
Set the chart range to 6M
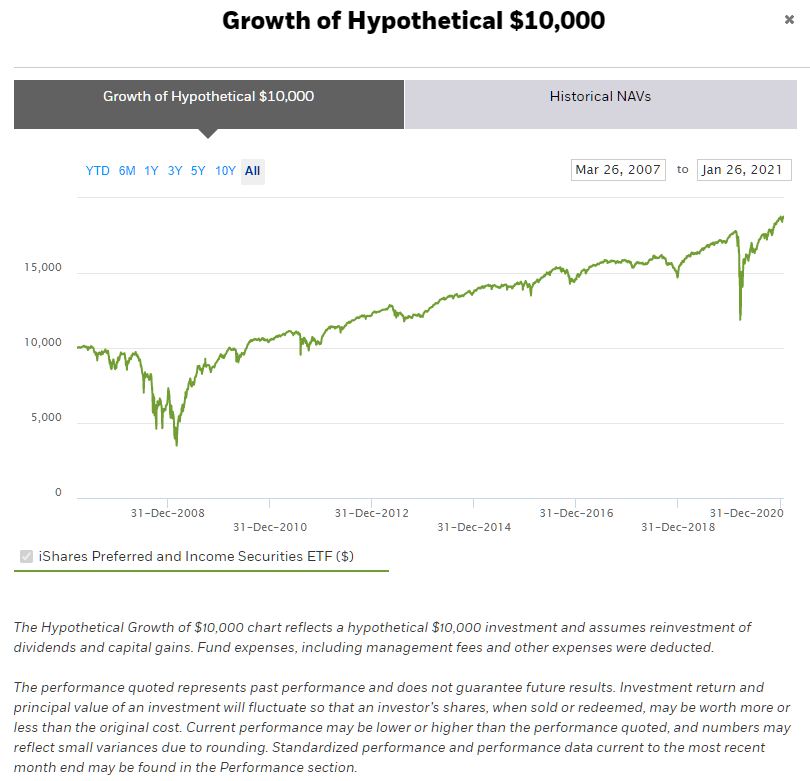click(127, 171)
